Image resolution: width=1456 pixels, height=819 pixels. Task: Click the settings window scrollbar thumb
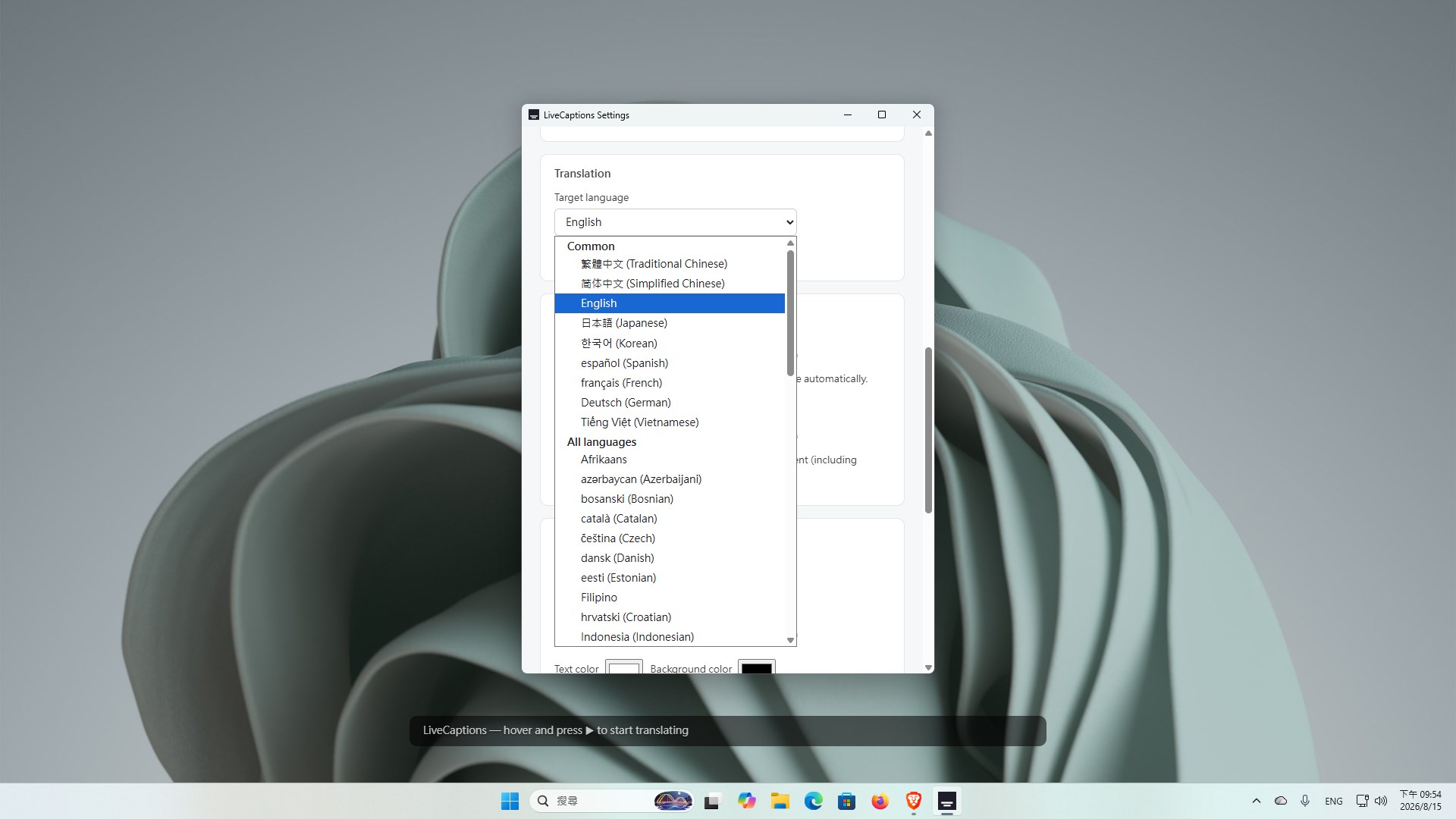coord(928,430)
